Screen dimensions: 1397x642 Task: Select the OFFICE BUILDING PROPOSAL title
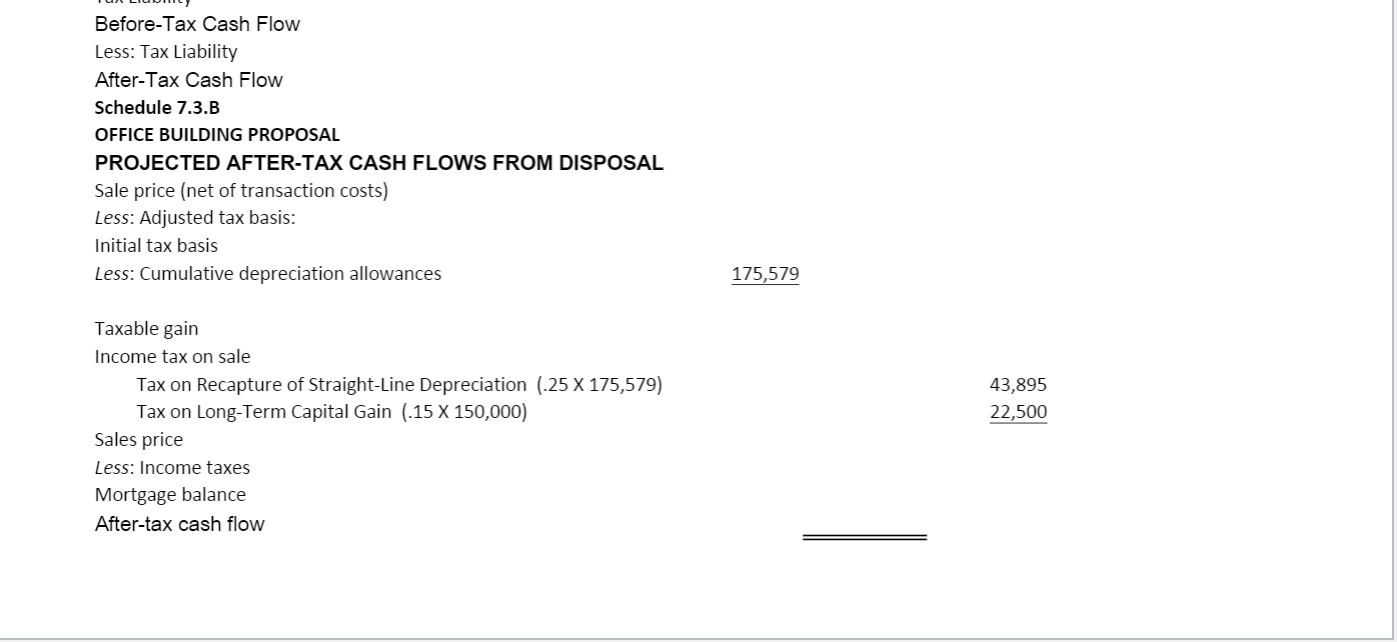click(x=217, y=134)
